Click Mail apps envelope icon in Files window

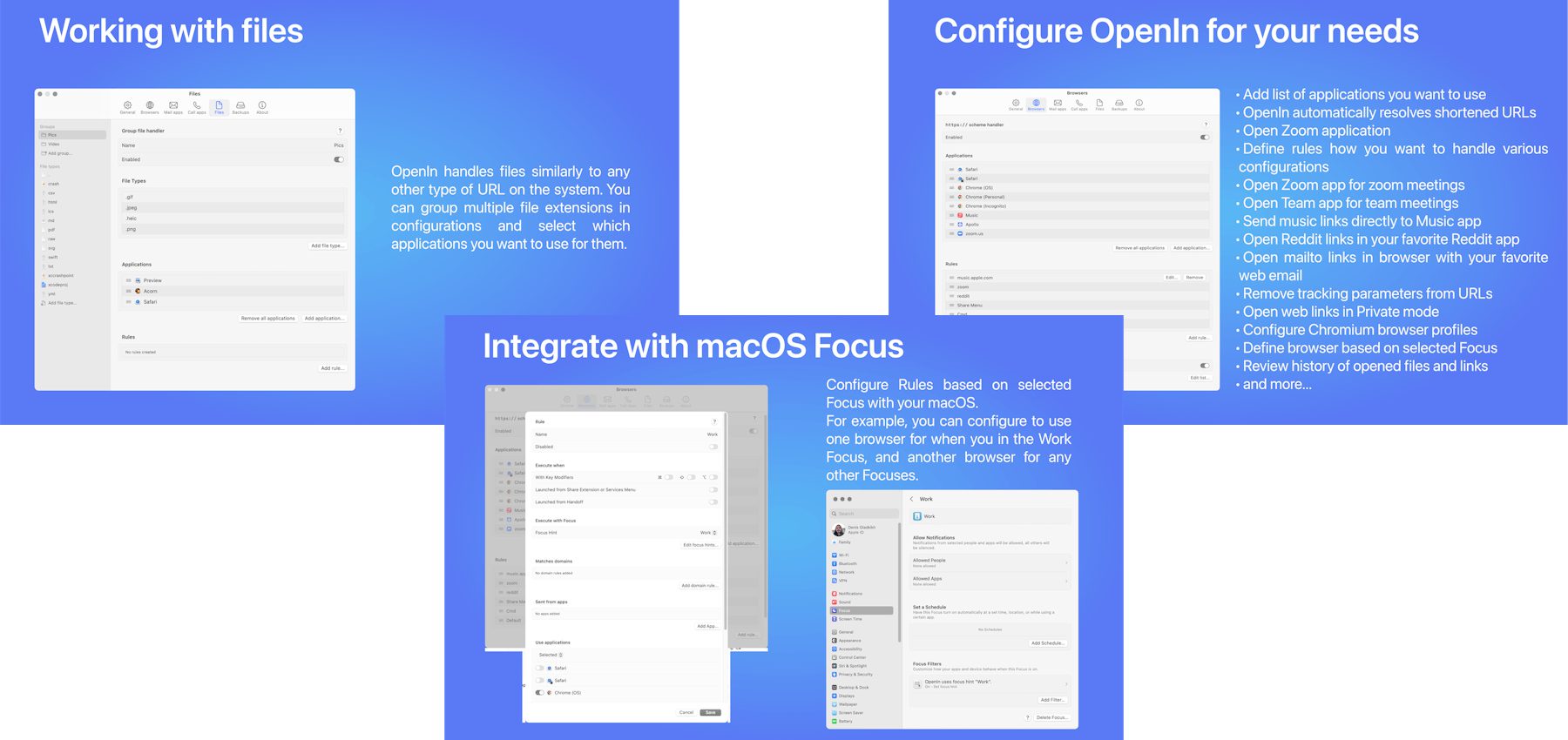[x=173, y=106]
